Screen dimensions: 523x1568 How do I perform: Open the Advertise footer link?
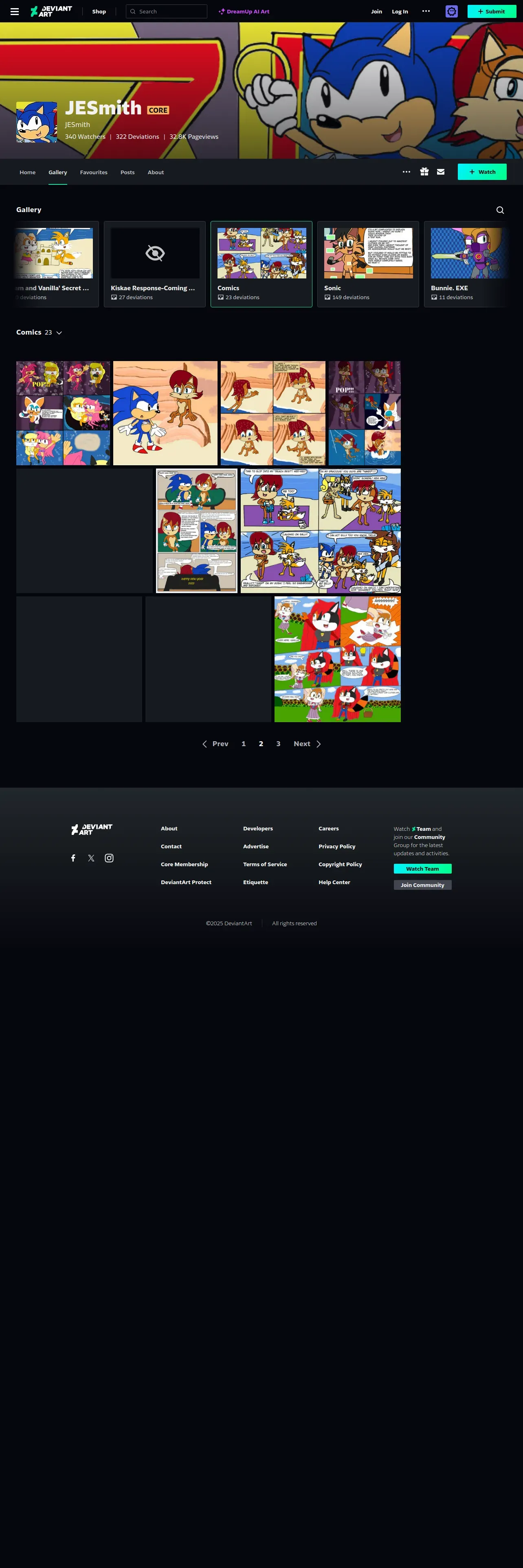tap(256, 847)
